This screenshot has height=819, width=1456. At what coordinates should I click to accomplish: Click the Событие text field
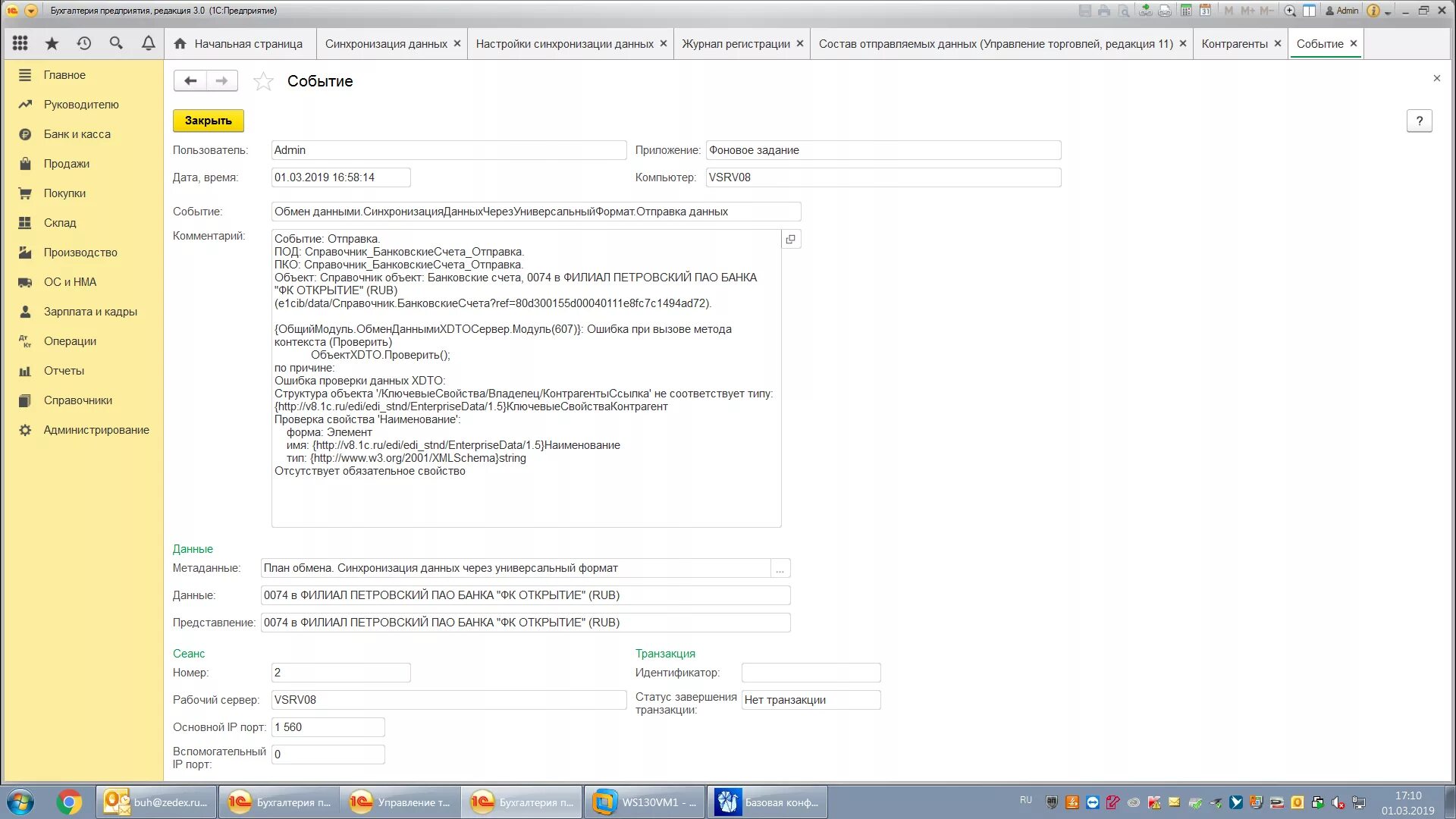535,212
